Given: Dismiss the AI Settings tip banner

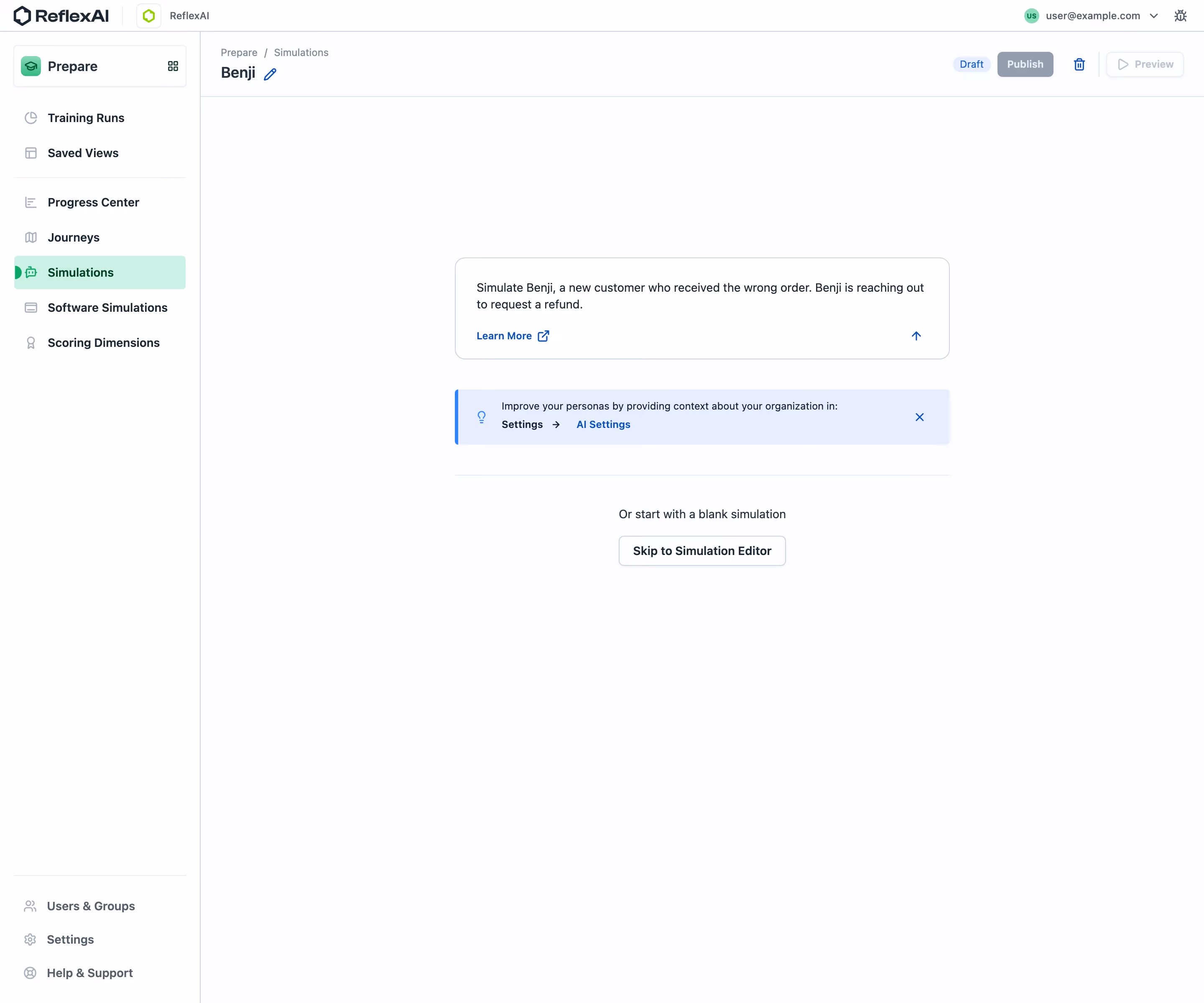Looking at the screenshot, I should 920,417.
